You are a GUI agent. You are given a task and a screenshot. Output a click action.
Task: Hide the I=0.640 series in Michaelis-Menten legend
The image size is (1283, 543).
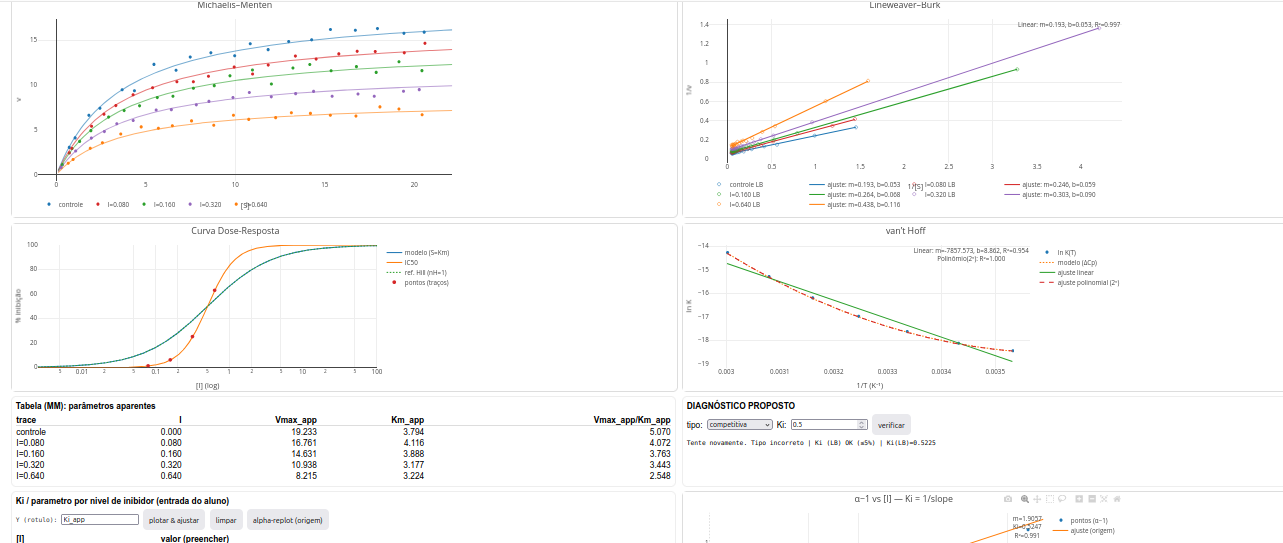coord(249,204)
